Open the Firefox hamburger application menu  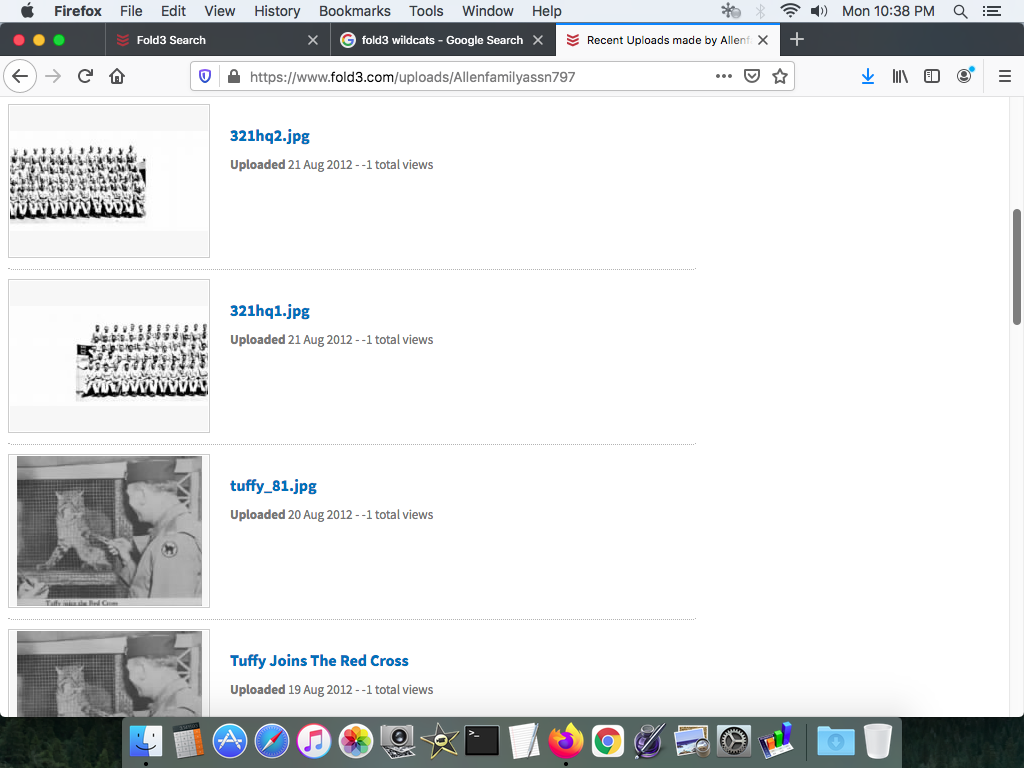coord(1005,76)
